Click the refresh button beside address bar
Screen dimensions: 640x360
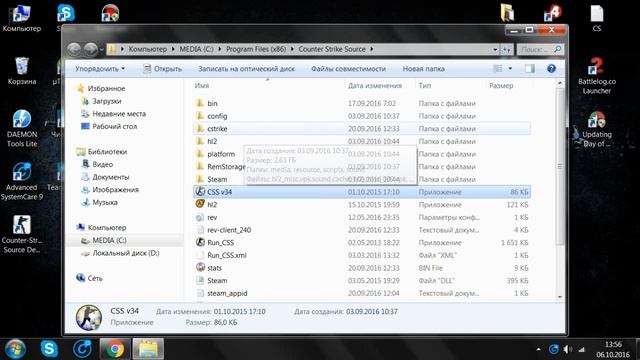tap(507, 49)
